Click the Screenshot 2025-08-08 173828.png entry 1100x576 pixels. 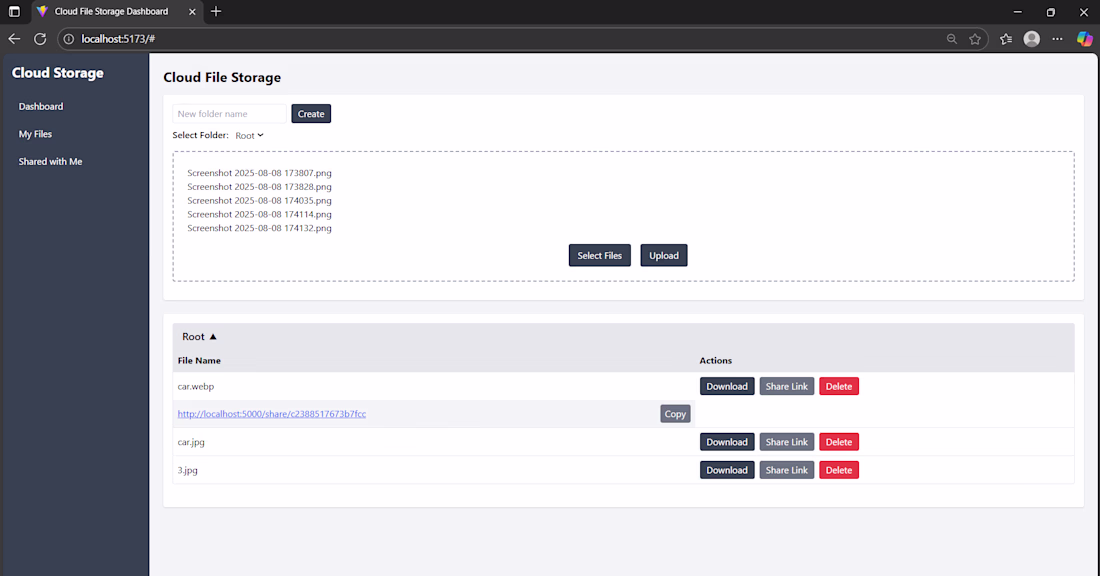259,187
